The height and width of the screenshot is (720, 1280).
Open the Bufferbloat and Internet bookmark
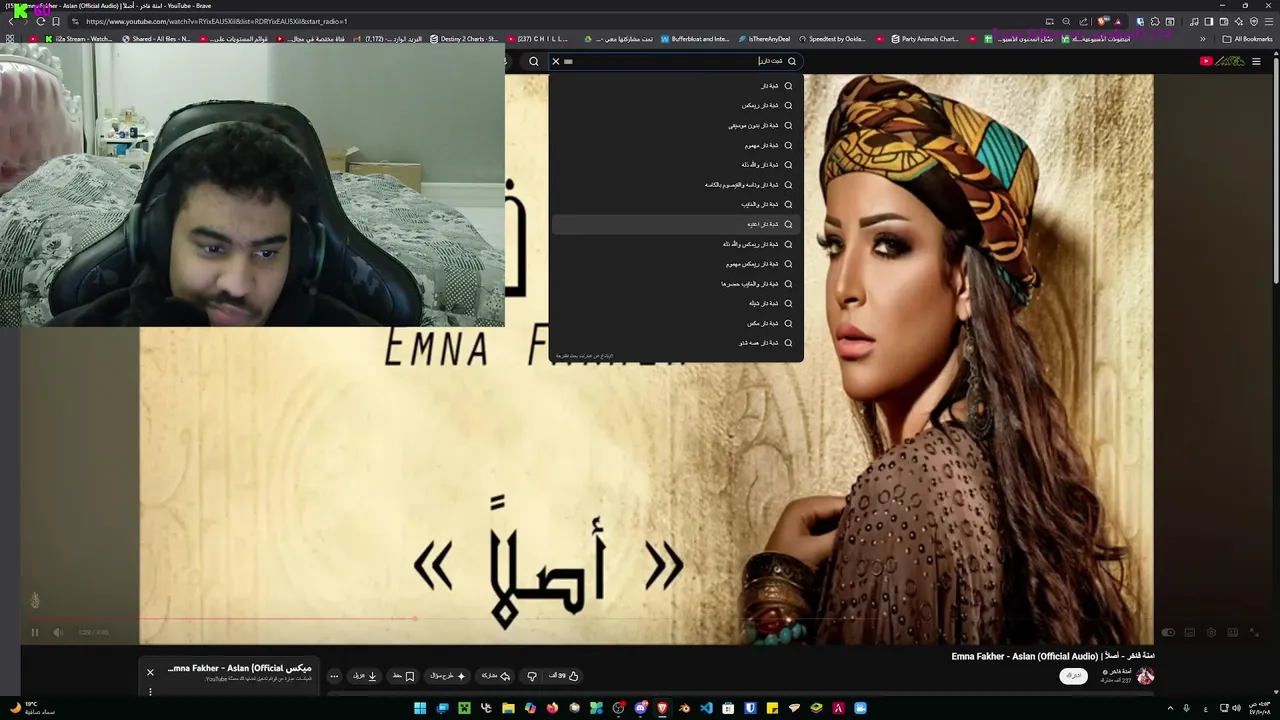(x=695, y=39)
